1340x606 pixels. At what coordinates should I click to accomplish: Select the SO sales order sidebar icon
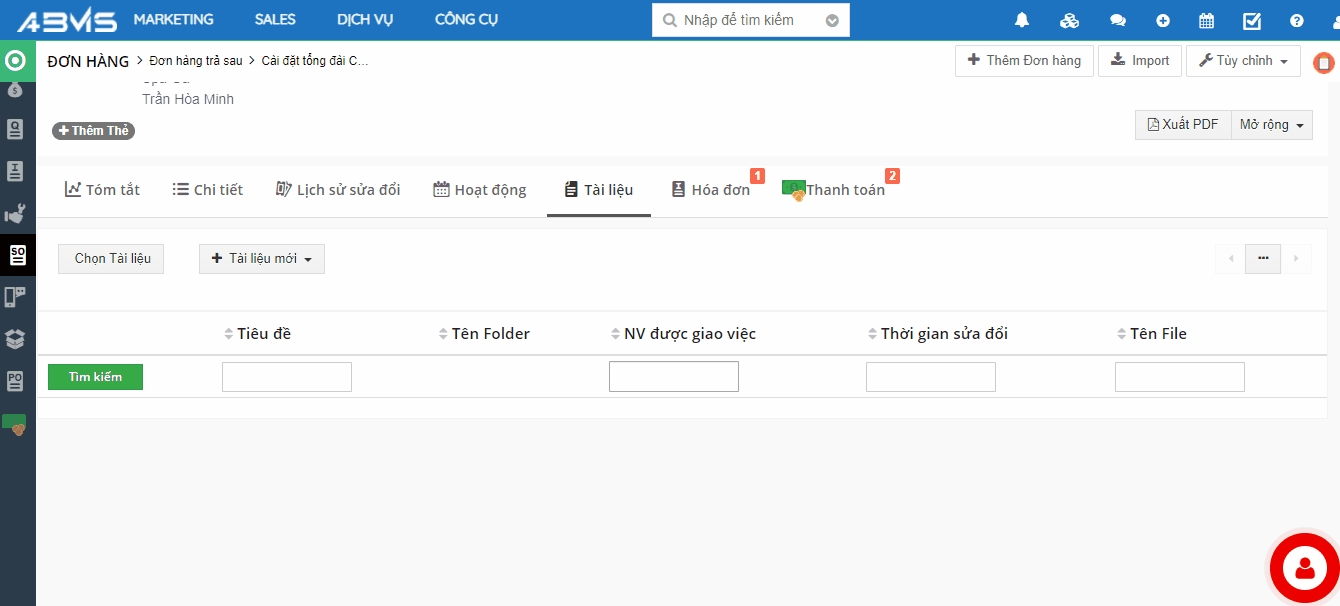click(17, 255)
